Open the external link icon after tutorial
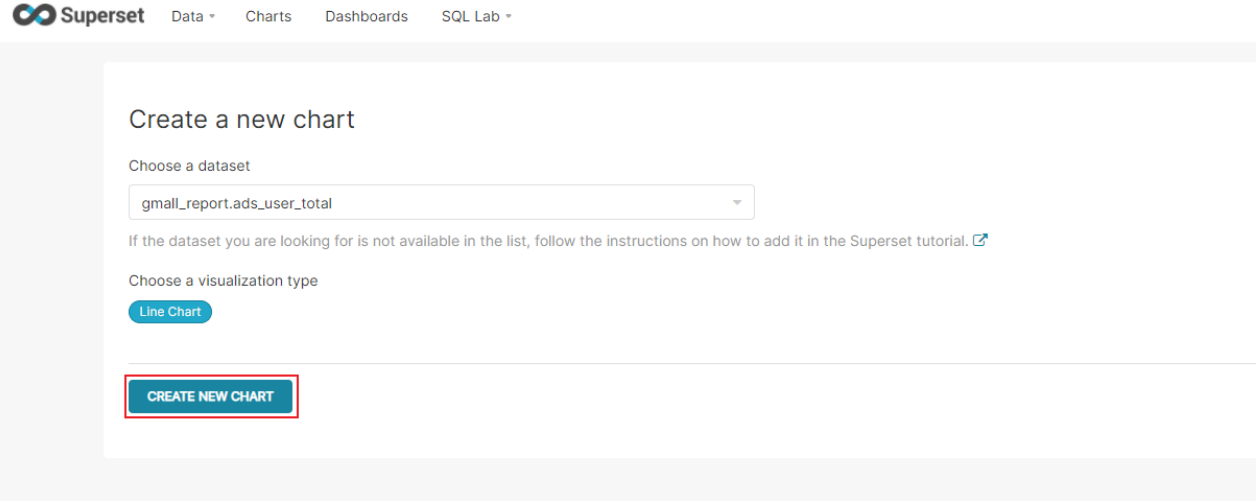Screen dimensions: 1256x501 point(981,240)
